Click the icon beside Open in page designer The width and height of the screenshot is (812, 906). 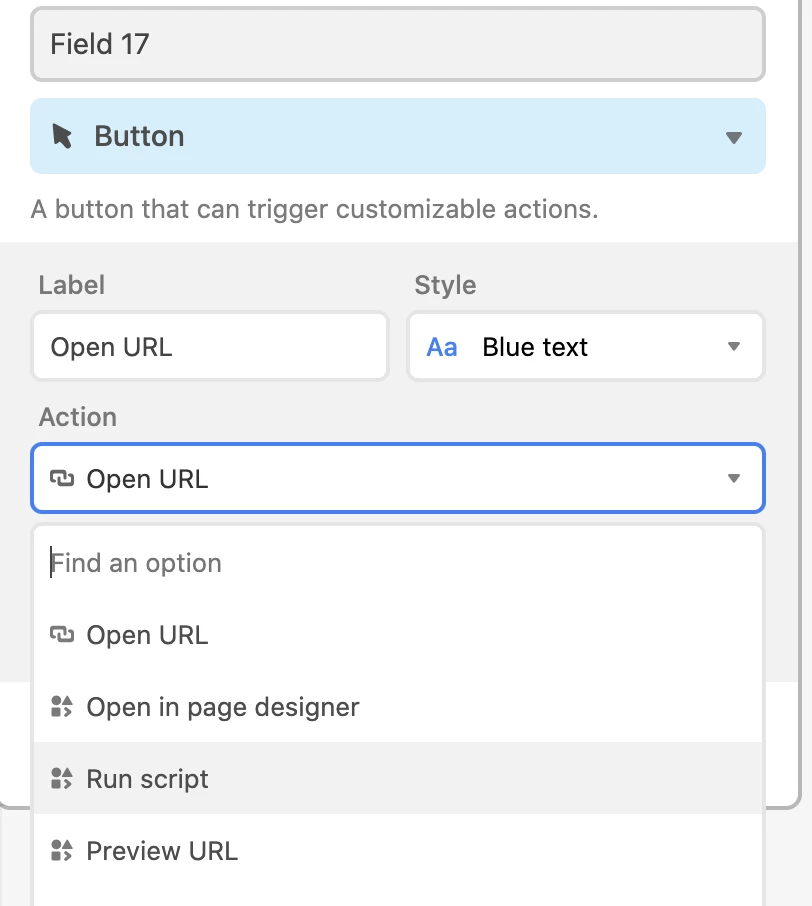tap(62, 706)
